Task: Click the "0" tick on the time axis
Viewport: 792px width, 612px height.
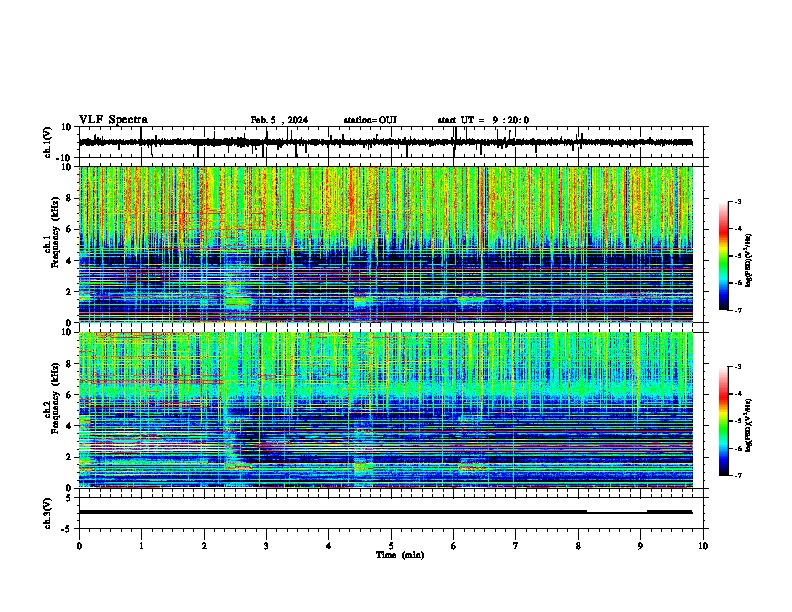Action: pyautogui.click(x=79, y=546)
